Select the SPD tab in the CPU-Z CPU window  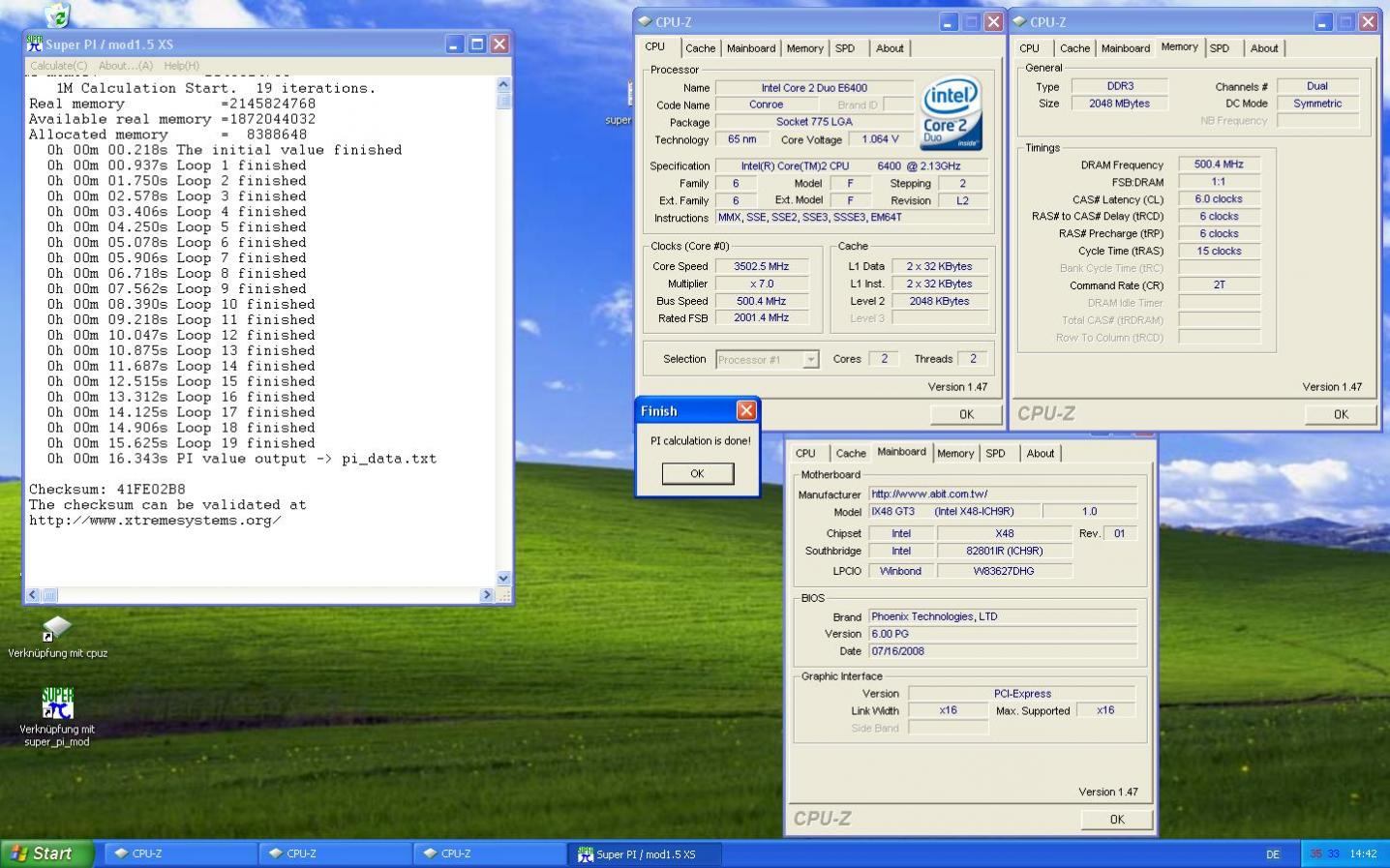pos(845,48)
